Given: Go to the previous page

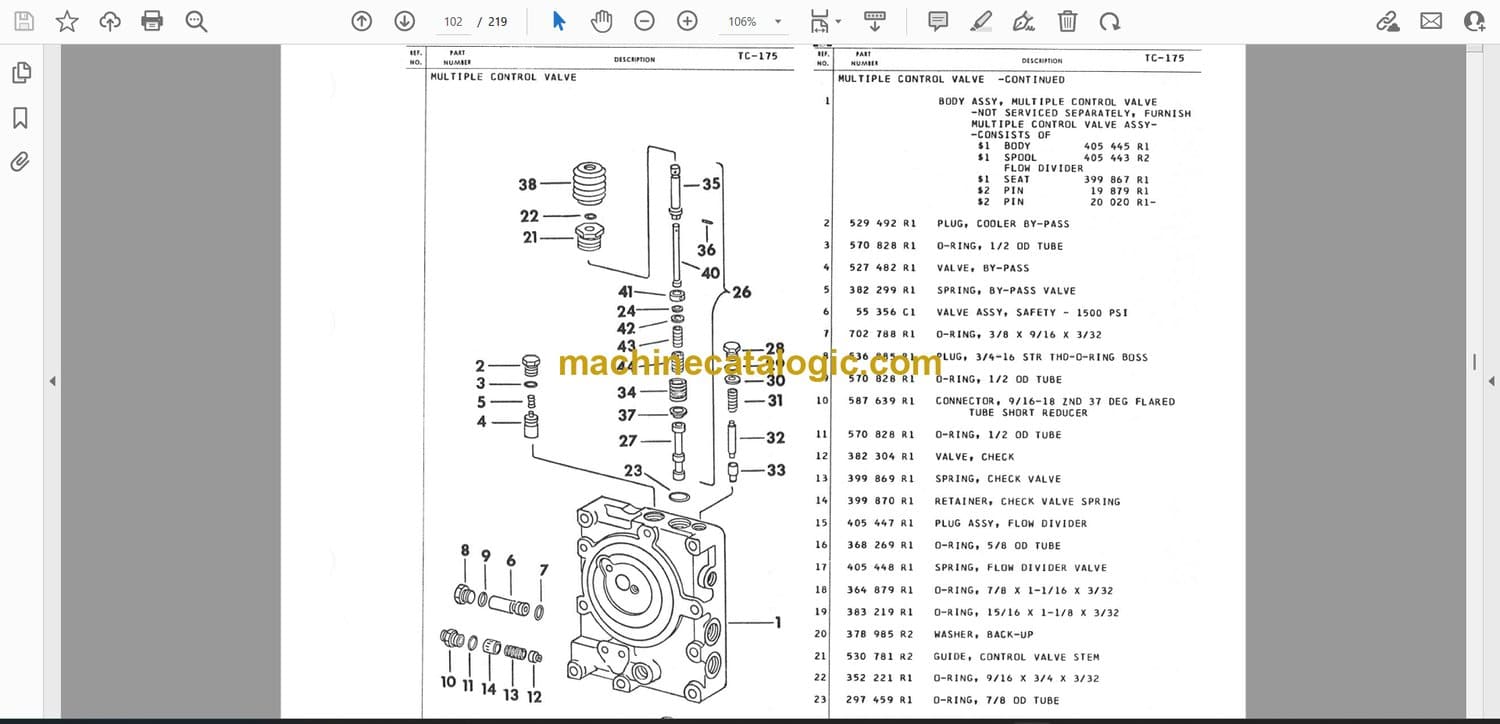Looking at the screenshot, I should 362,21.
